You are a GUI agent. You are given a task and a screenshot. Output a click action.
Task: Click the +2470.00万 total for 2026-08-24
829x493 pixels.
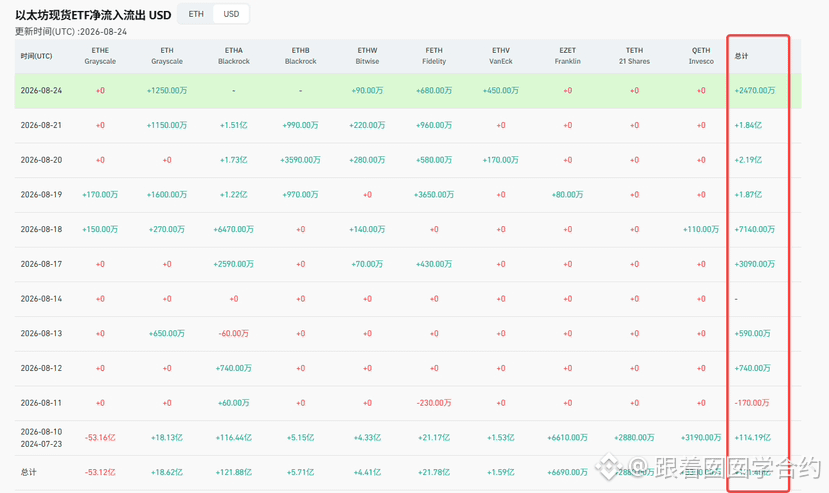(754, 90)
